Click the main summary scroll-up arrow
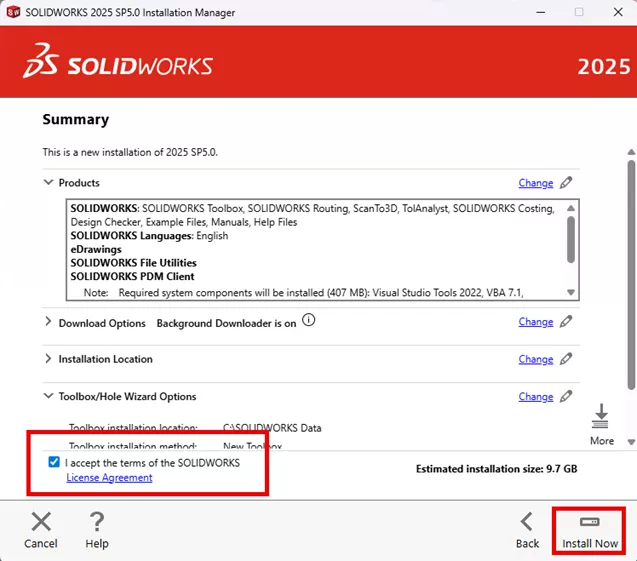This screenshot has height=561, width=637. pyautogui.click(x=631, y=152)
